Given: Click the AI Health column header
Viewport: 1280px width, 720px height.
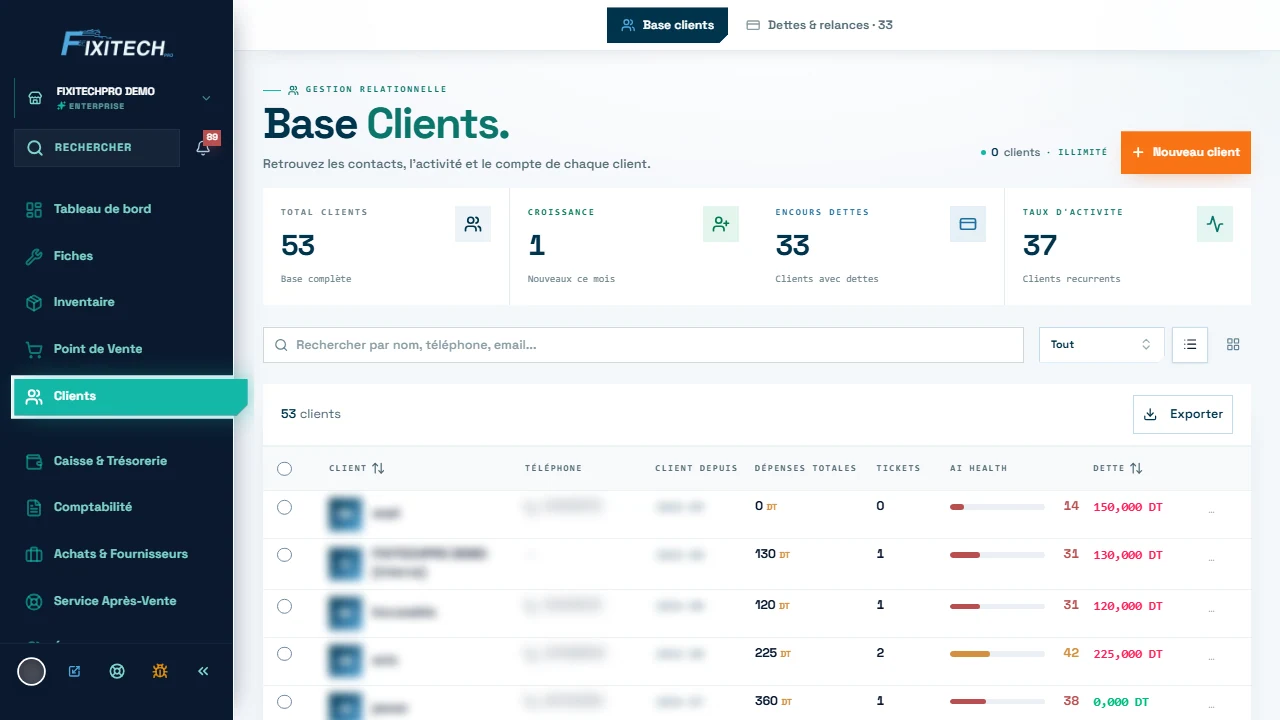Looking at the screenshot, I should click(x=978, y=468).
